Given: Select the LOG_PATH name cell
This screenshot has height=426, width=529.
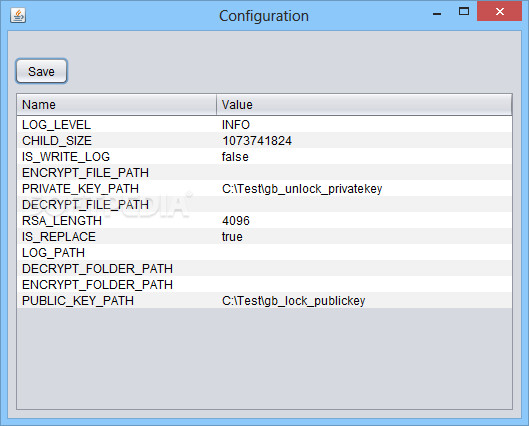Looking at the screenshot, I should click(117, 253).
